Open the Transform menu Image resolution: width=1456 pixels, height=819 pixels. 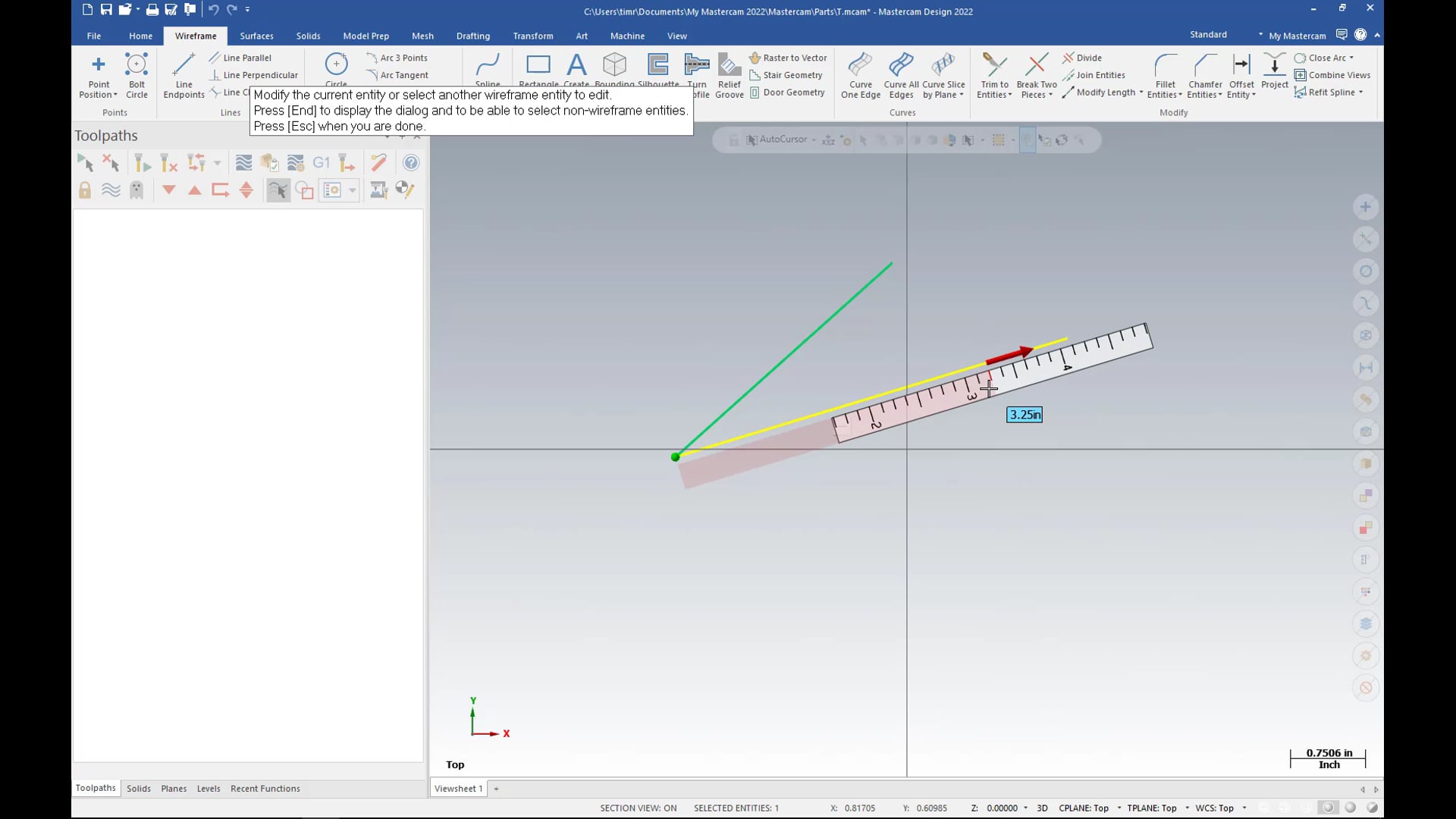click(533, 36)
